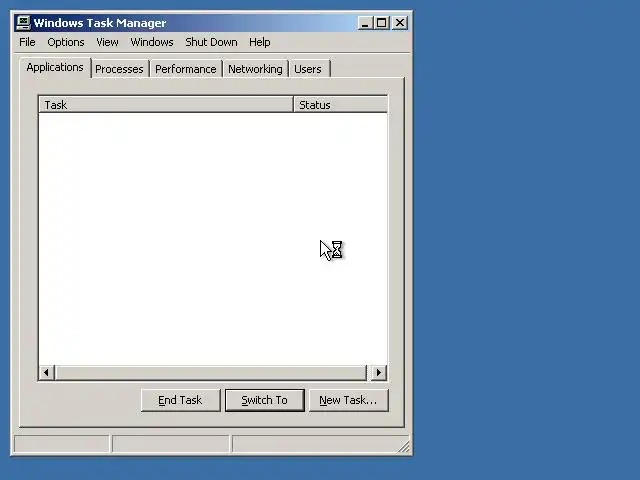Image resolution: width=640 pixels, height=480 pixels.
Task: Click the Switch To button
Action: [264, 400]
